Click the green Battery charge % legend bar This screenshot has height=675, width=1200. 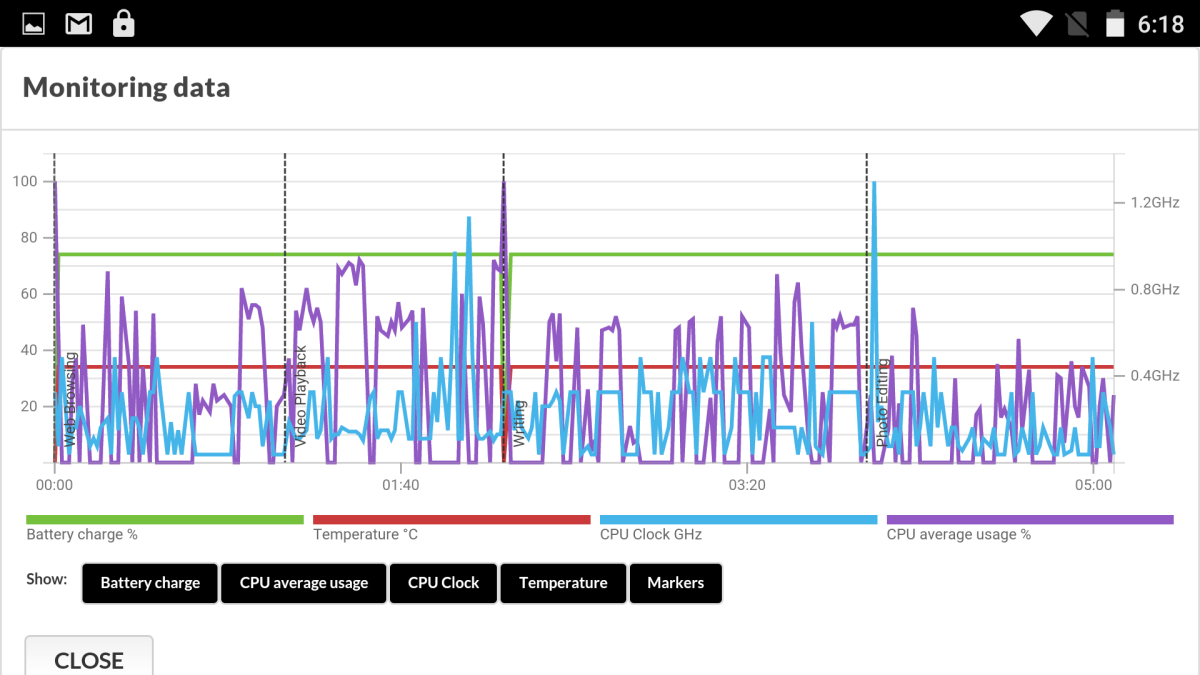point(165,520)
